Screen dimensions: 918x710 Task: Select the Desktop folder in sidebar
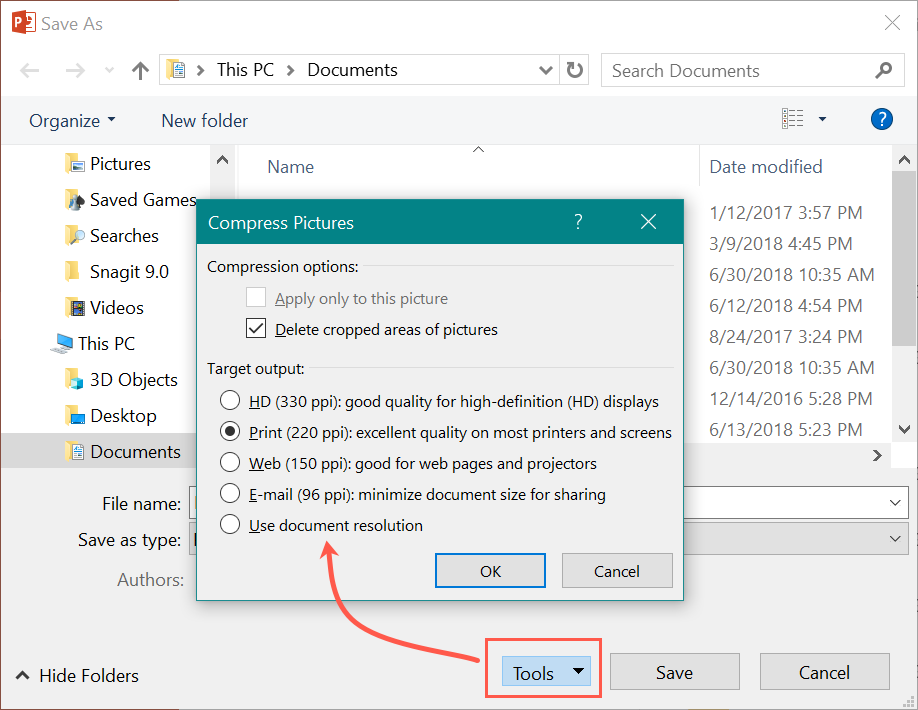pyautogui.click(x=122, y=416)
